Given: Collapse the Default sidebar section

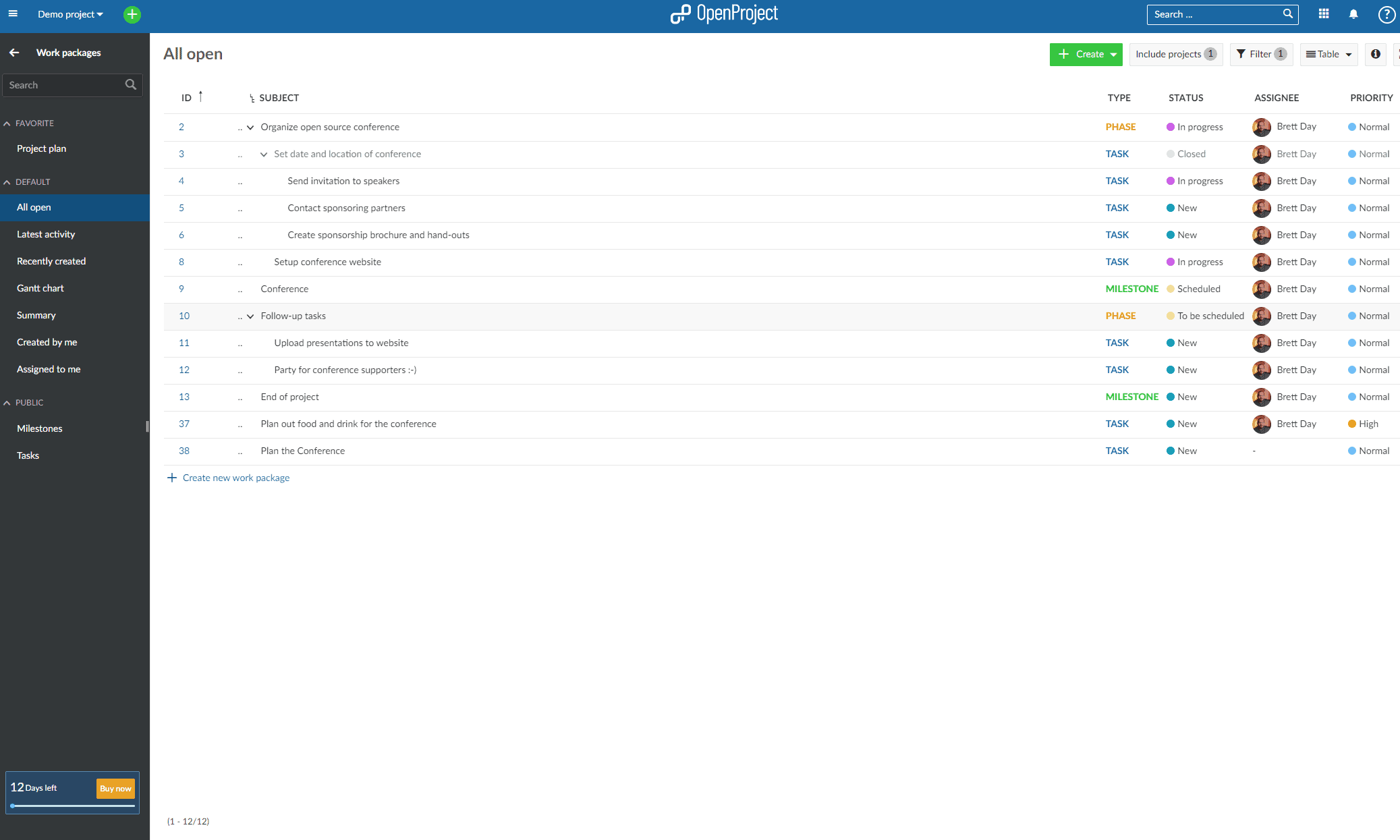Looking at the screenshot, I should point(7,182).
